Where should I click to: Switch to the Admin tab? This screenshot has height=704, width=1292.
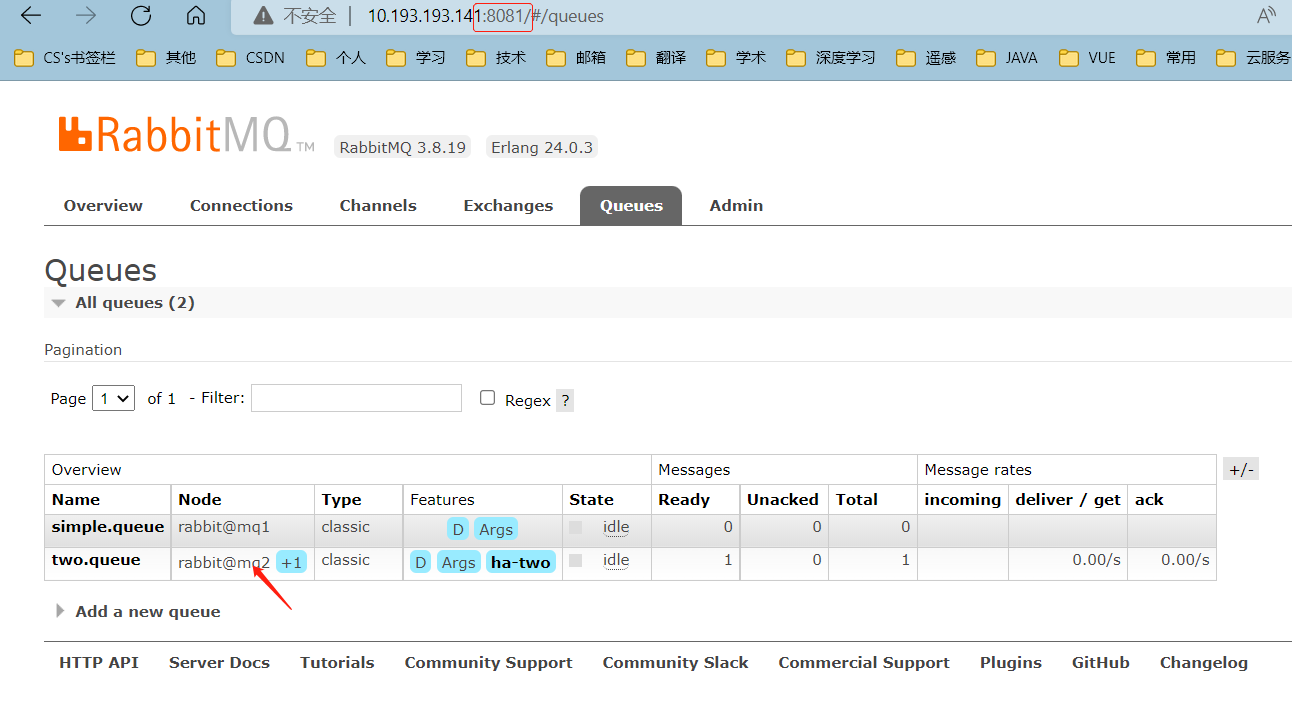(x=736, y=205)
